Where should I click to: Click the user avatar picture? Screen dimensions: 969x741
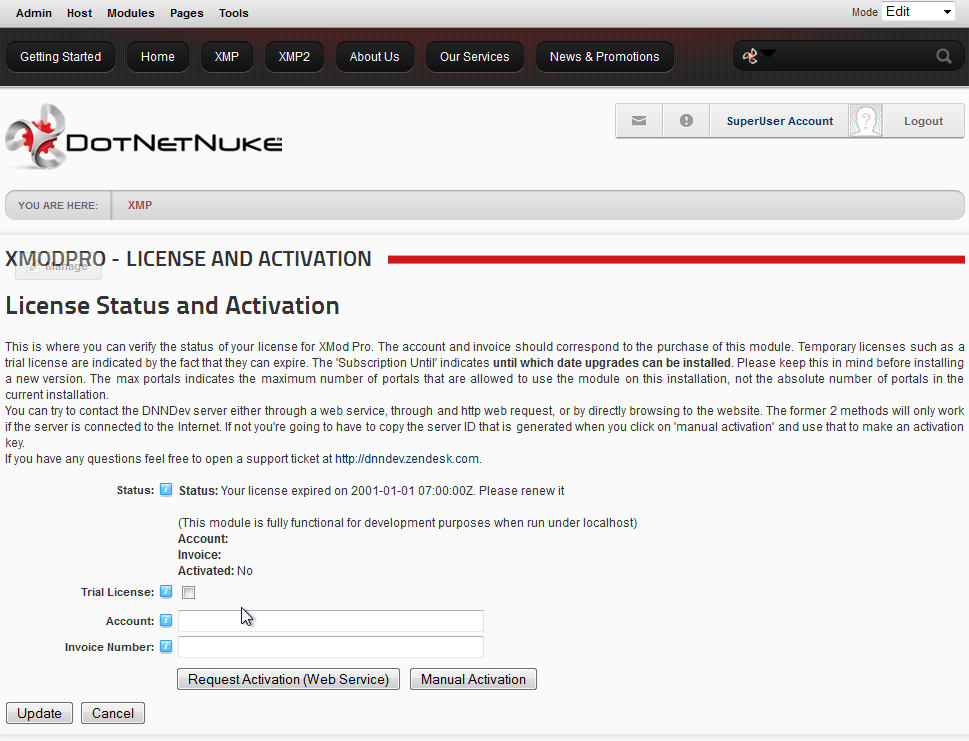tap(866, 121)
